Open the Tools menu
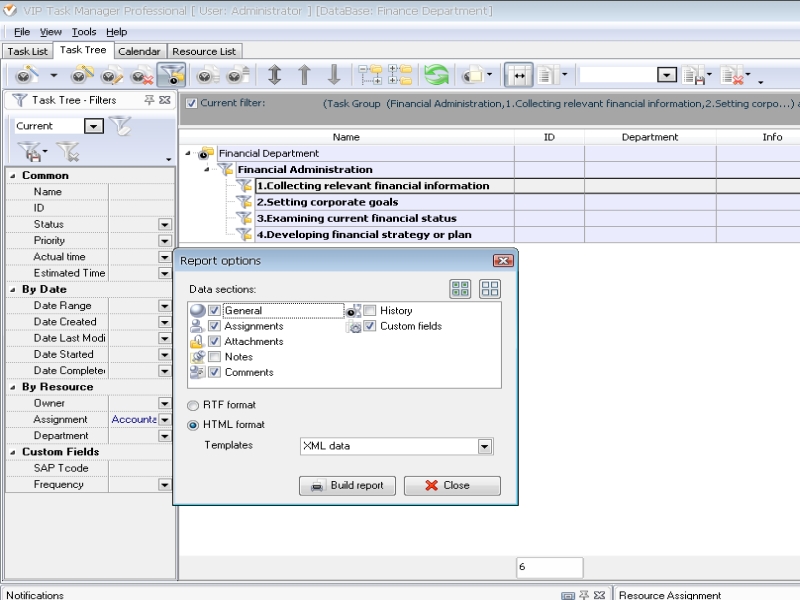The width and height of the screenshot is (800, 600). [x=84, y=32]
